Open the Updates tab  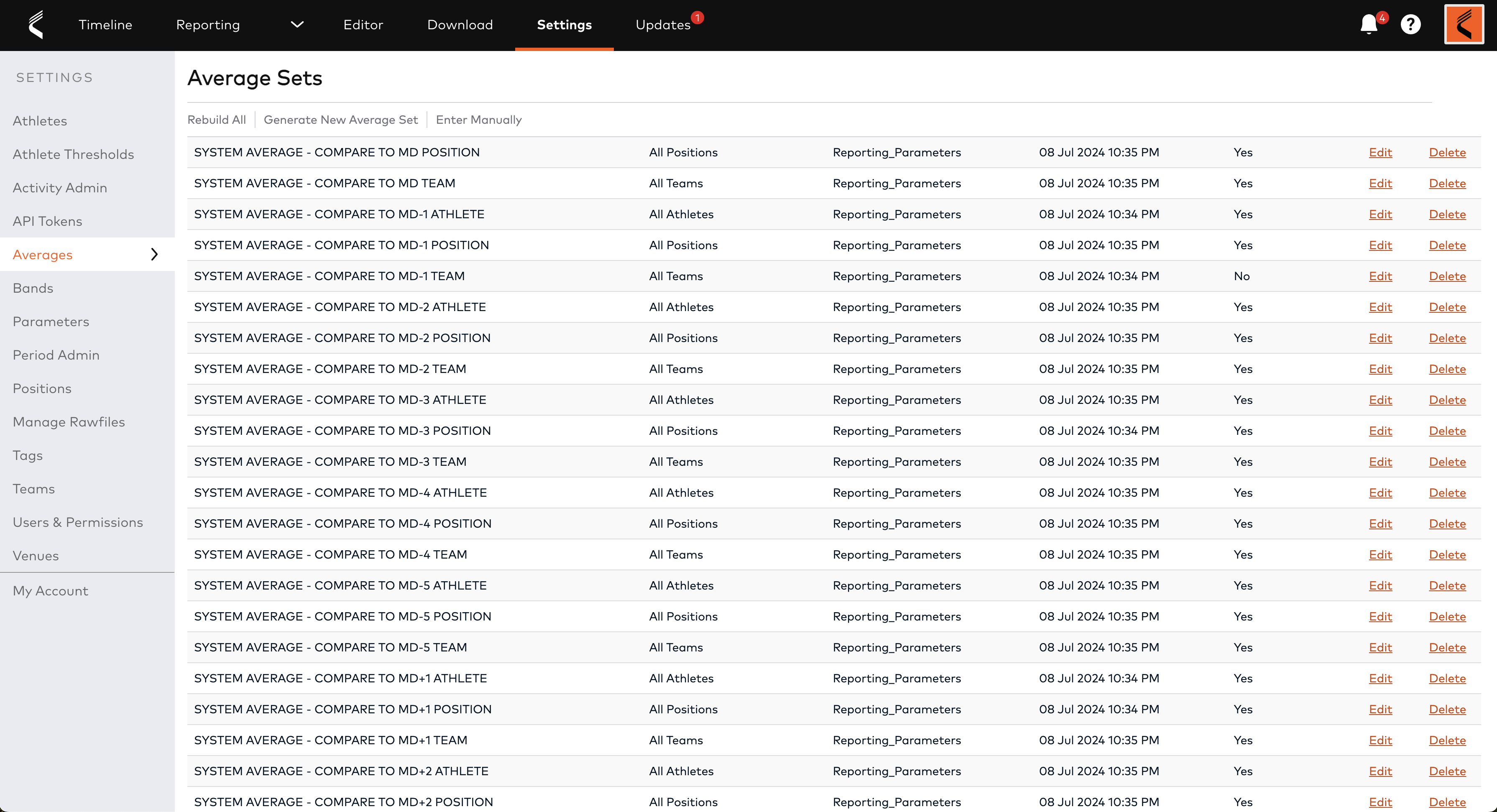[x=663, y=24]
